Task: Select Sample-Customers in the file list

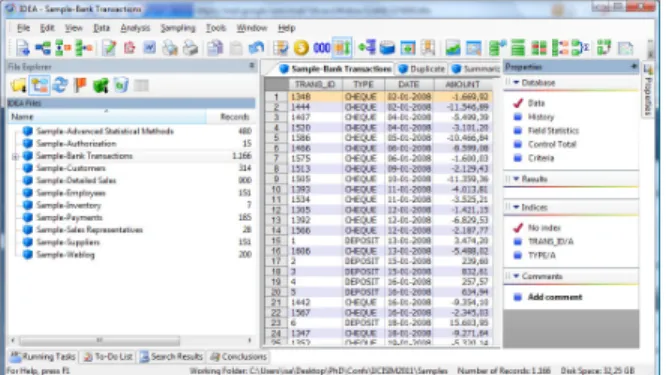Action: coord(71,168)
